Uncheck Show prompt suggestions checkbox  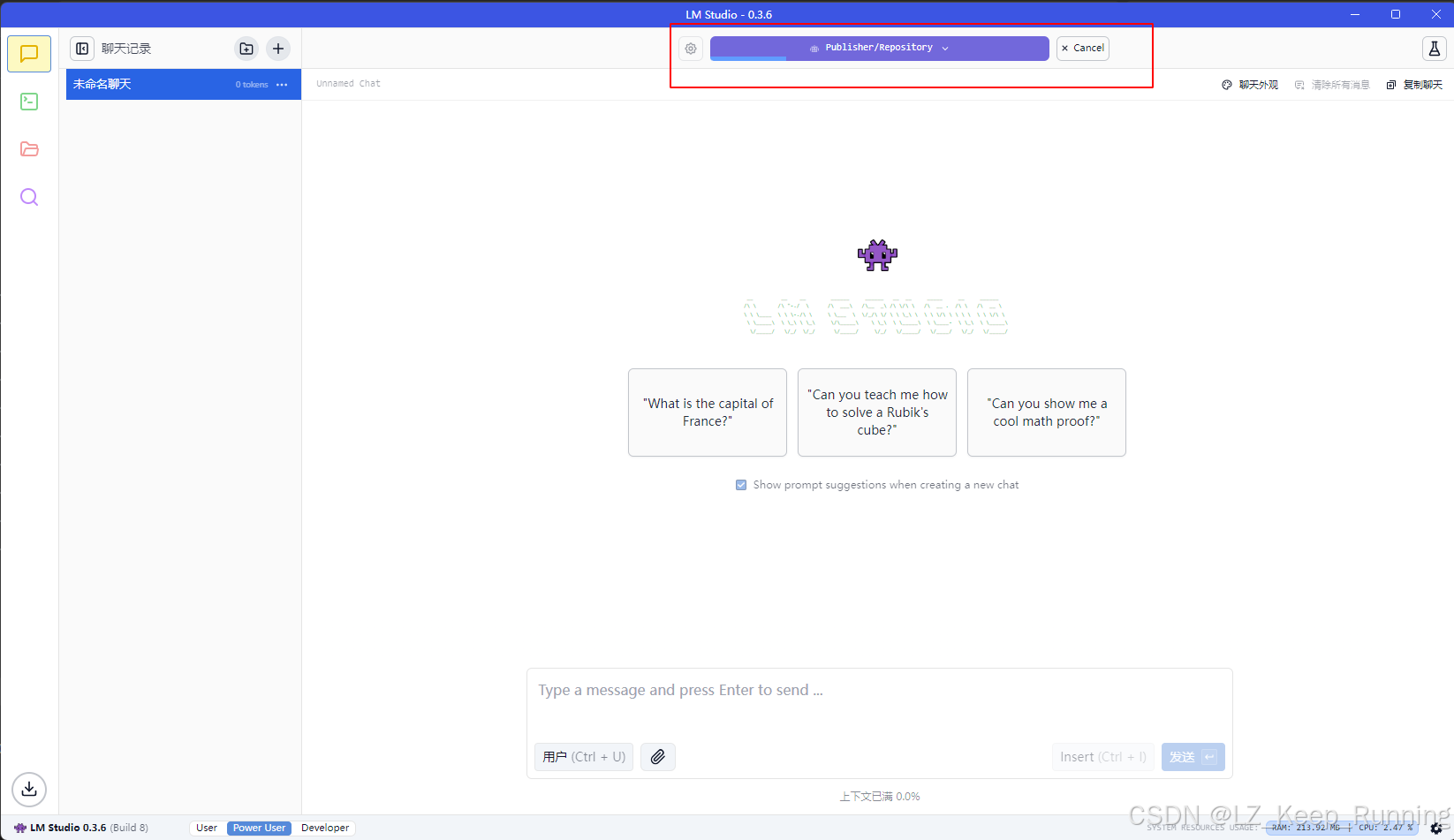[x=741, y=485]
